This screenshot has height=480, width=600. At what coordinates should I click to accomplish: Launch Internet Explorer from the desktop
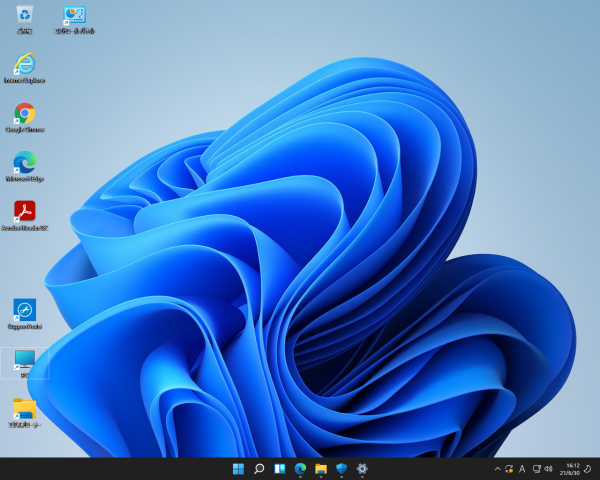(x=25, y=68)
